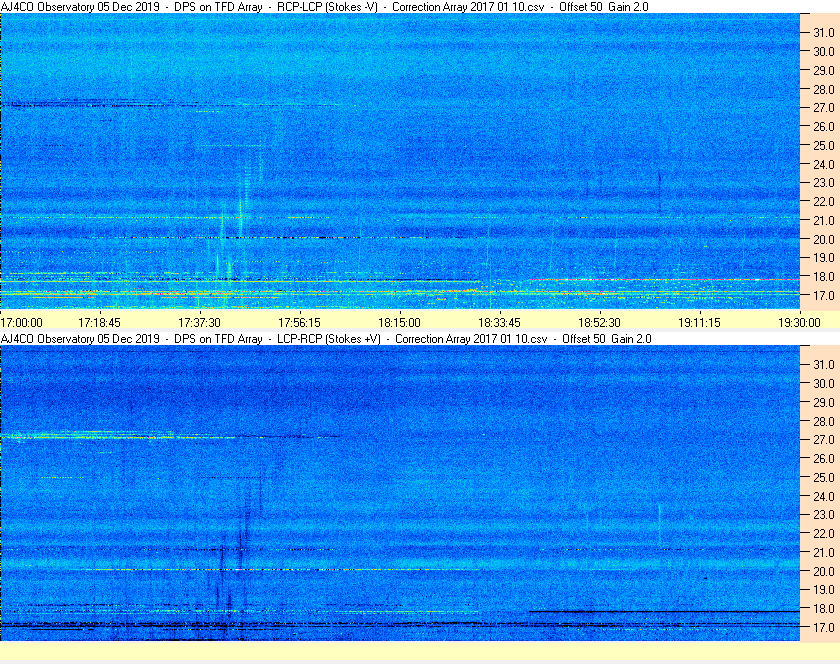
Task: Click the 28.0 frequency label on the RCP-LCP plot
Action: coord(824,89)
